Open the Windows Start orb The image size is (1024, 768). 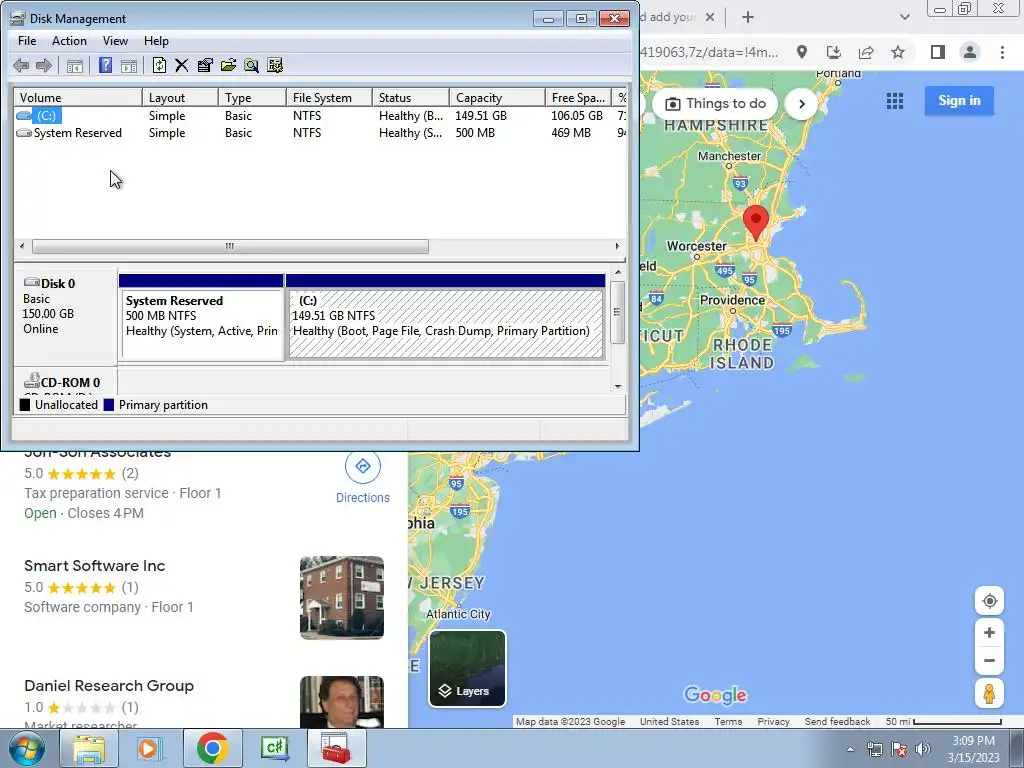27,748
